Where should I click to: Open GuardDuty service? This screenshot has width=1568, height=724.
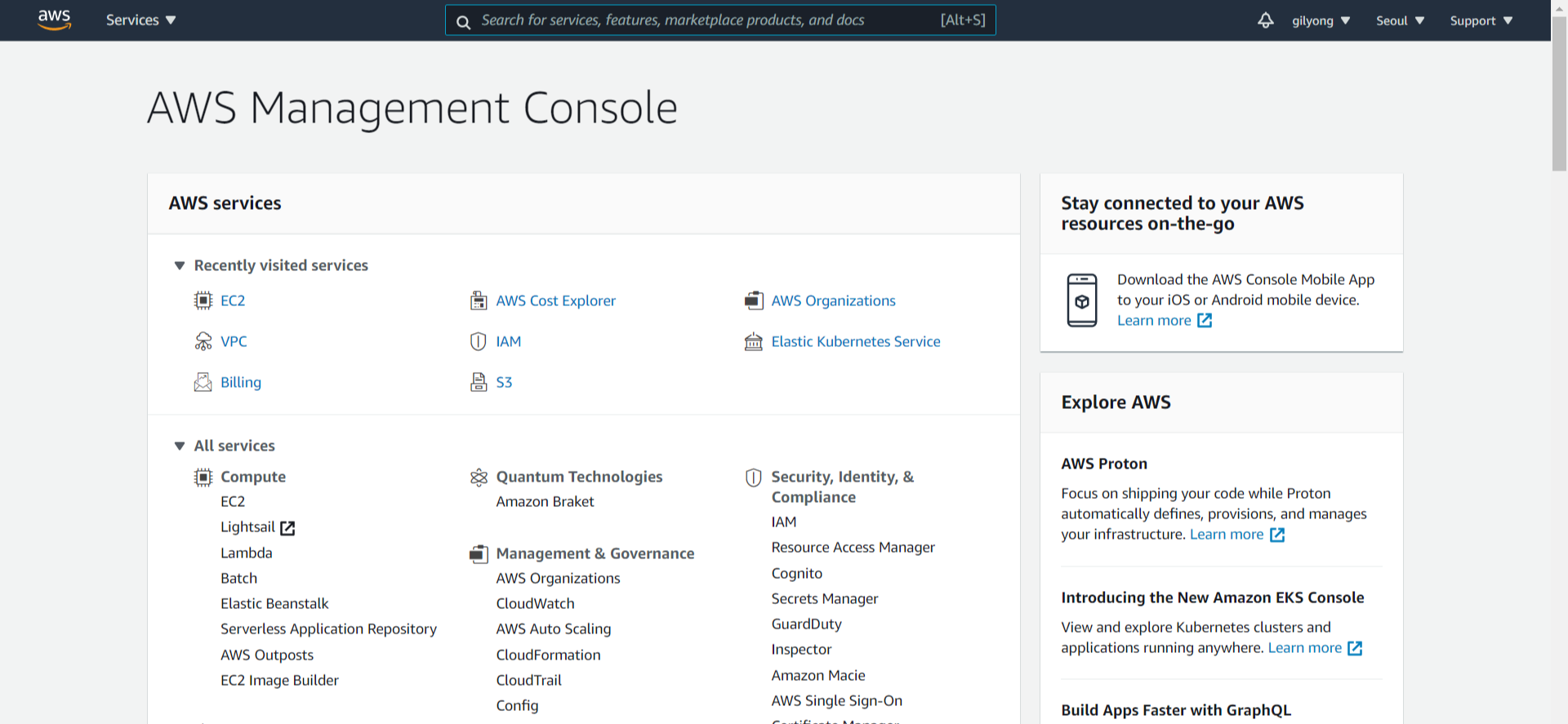click(x=806, y=624)
